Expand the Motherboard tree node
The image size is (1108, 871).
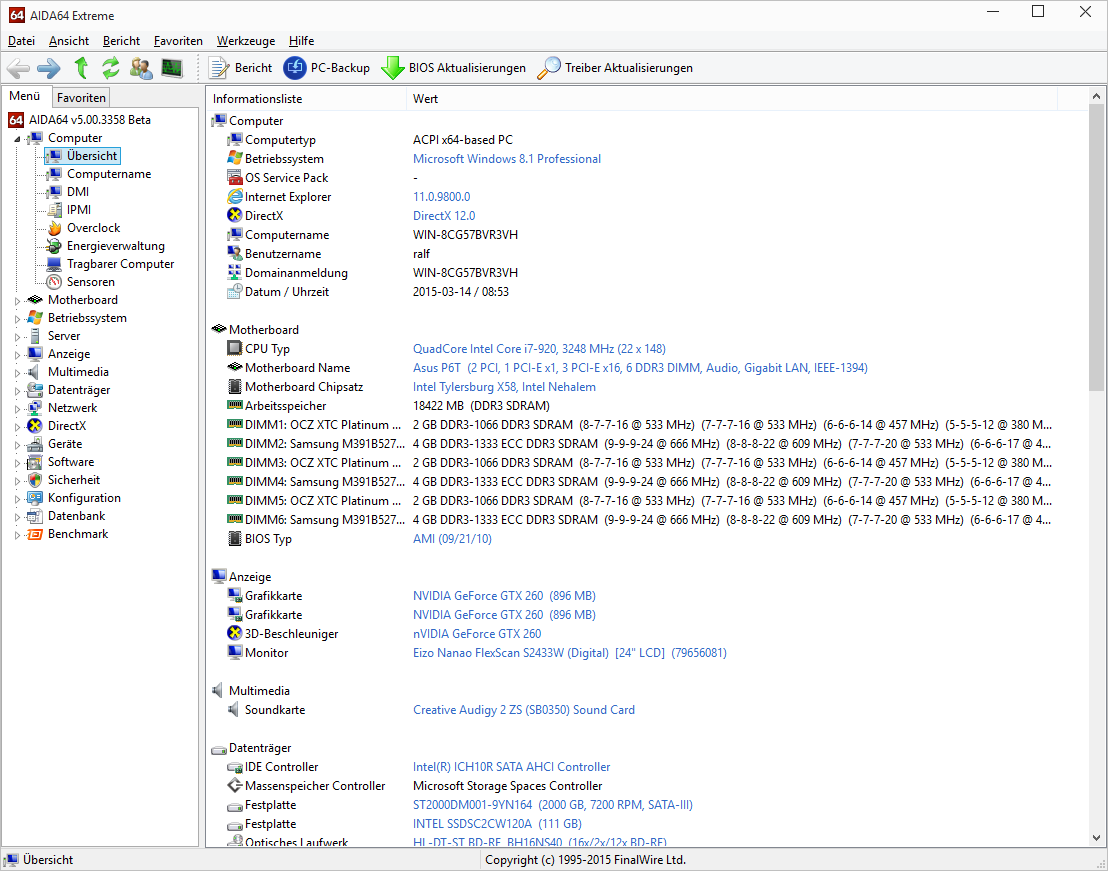click(x=18, y=301)
